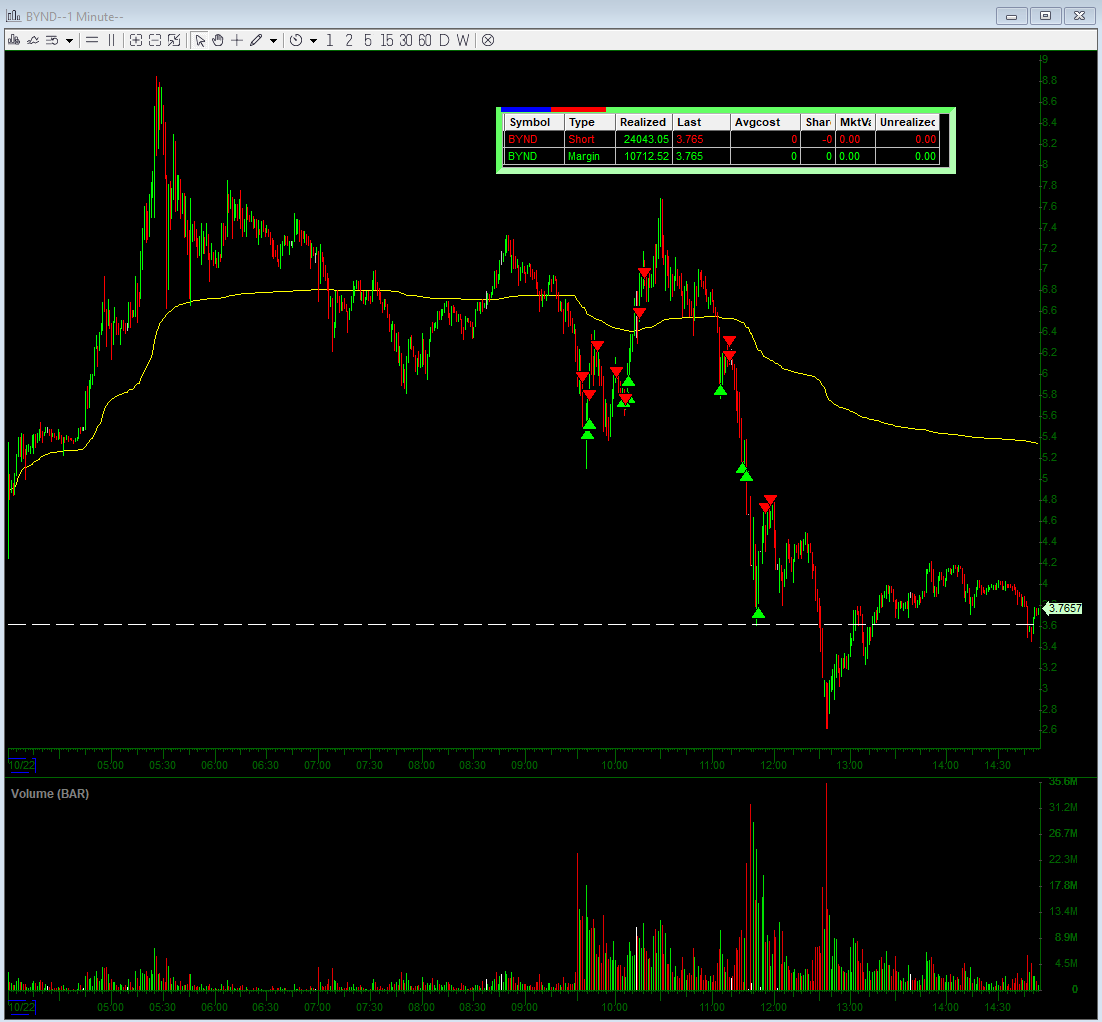Switch chart to 5 minute interval
This screenshot has width=1102, height=1022.
pyautogui.click(x=368, y=40)
